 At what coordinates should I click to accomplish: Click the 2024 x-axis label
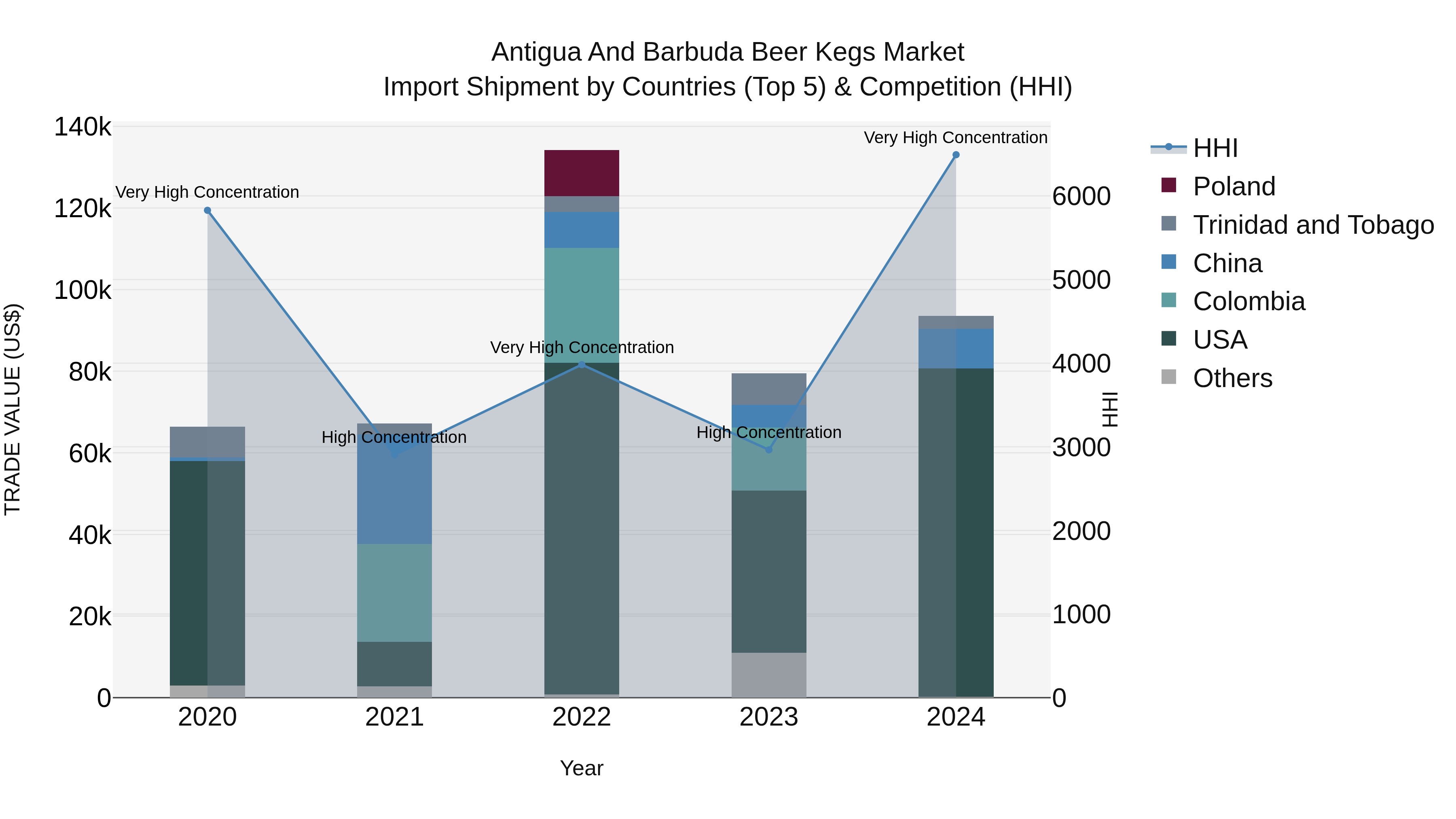(956, 717)
